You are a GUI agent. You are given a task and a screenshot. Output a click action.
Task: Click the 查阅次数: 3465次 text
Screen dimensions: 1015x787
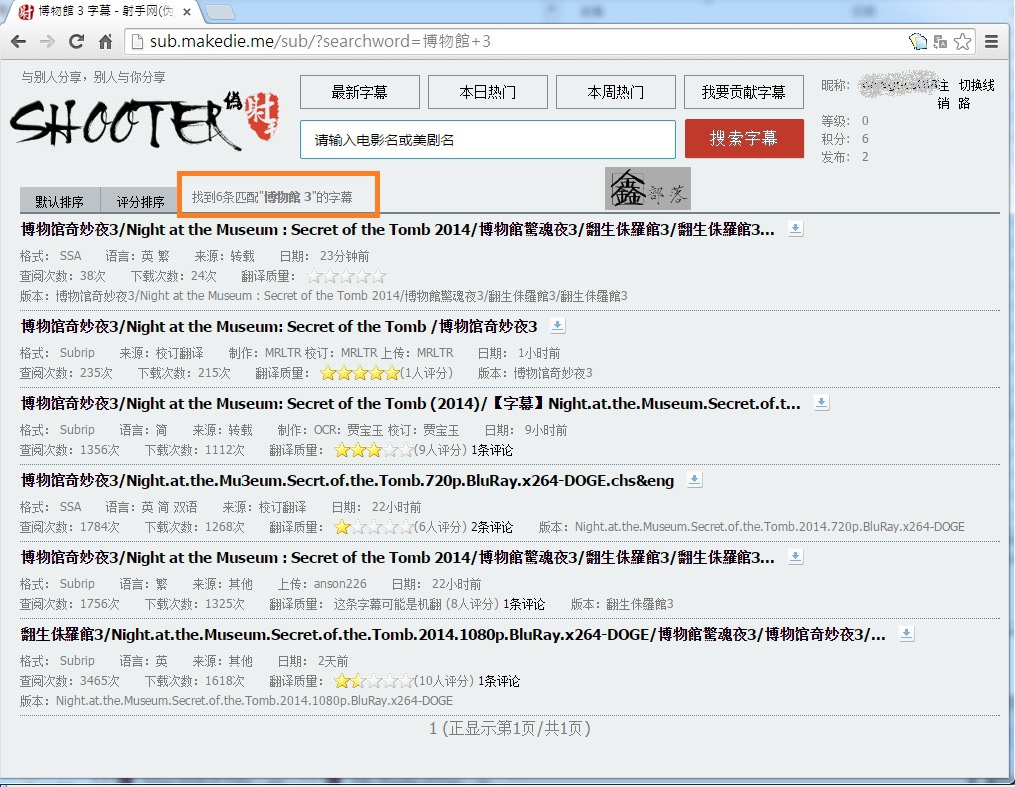70,681
